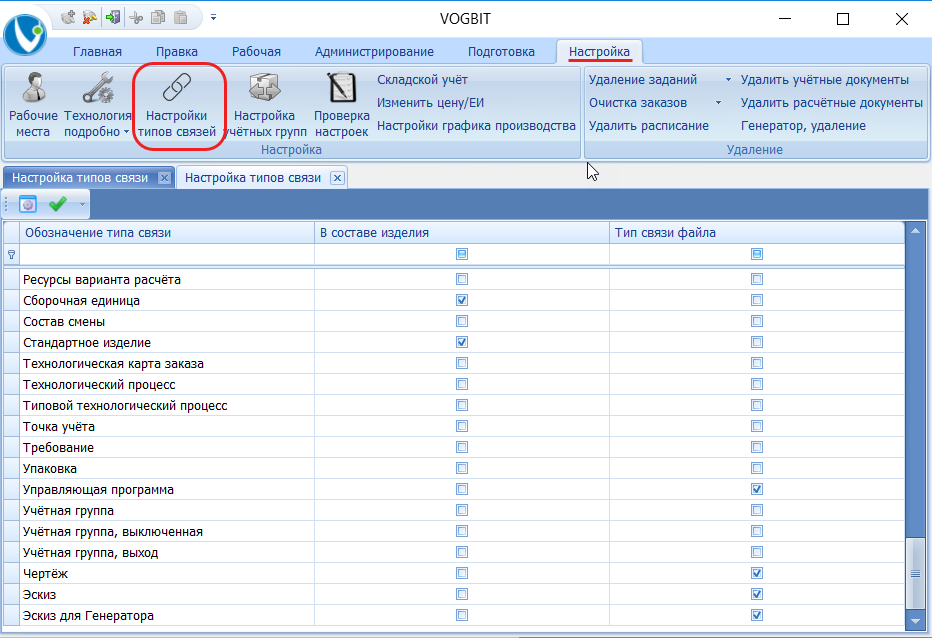Click the VOGBIT application logo button

click(25, 33)
